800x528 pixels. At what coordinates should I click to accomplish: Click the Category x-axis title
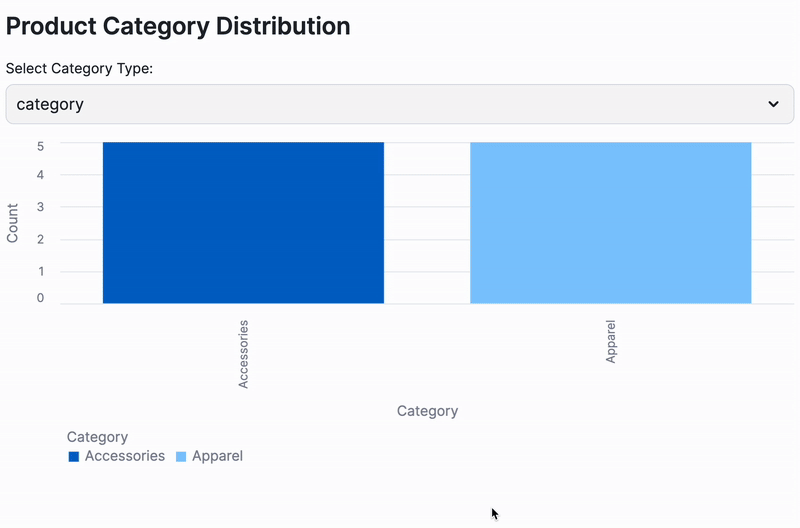point(427,411)
